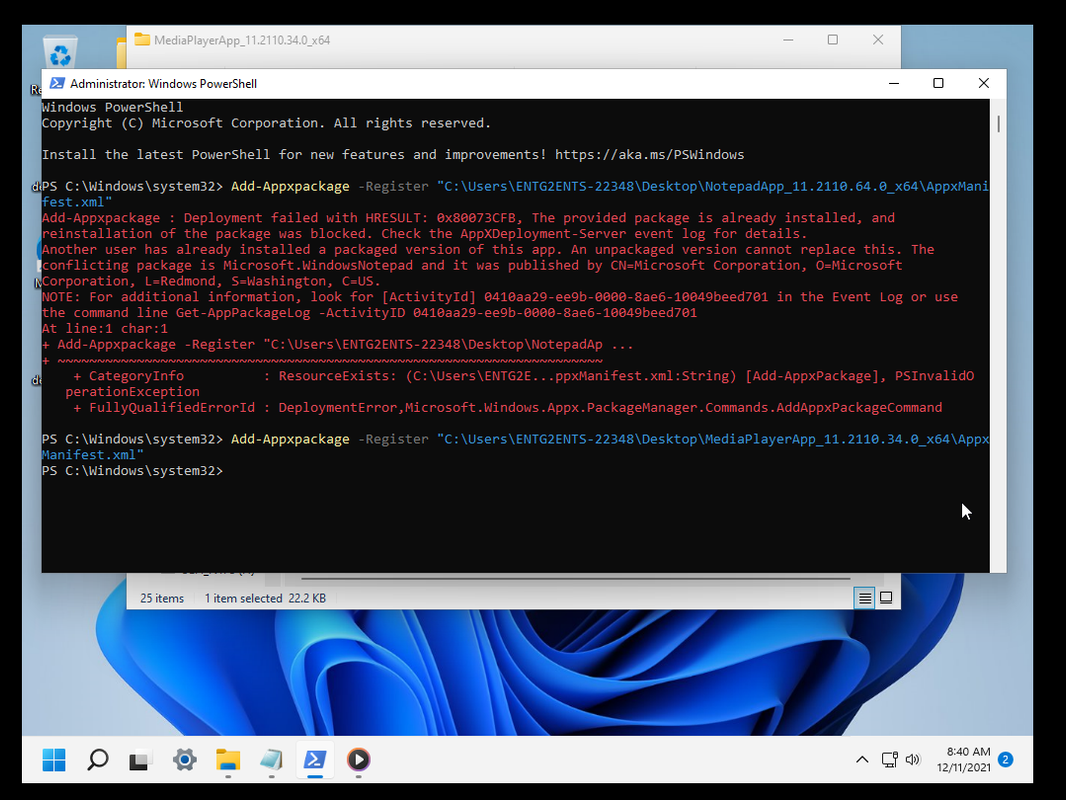Click 'Copyright (C) Microsoft Corporation' line
The height and width of the screenshot is (800, 1066).
click(266, 123)
